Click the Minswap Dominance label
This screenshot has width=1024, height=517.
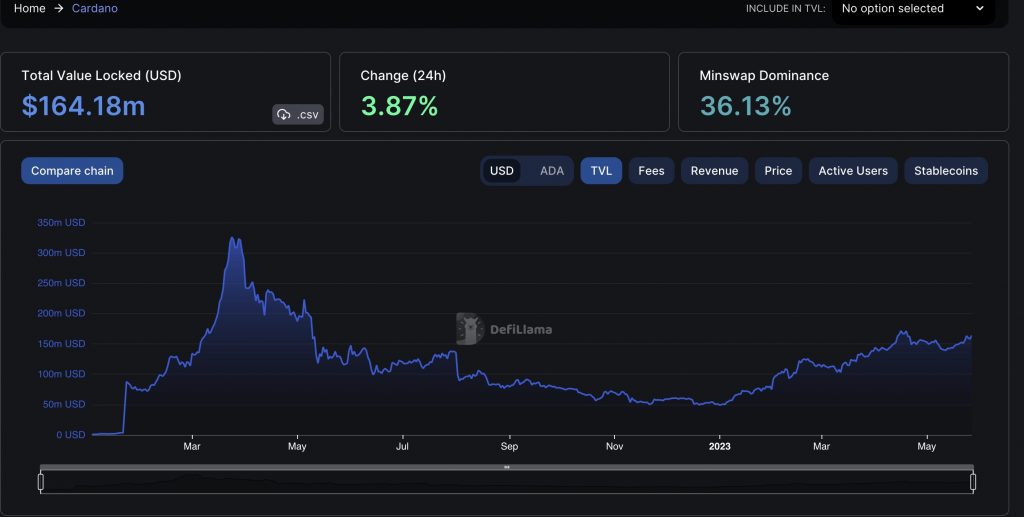pyautogui.click(x=764, y=75)
